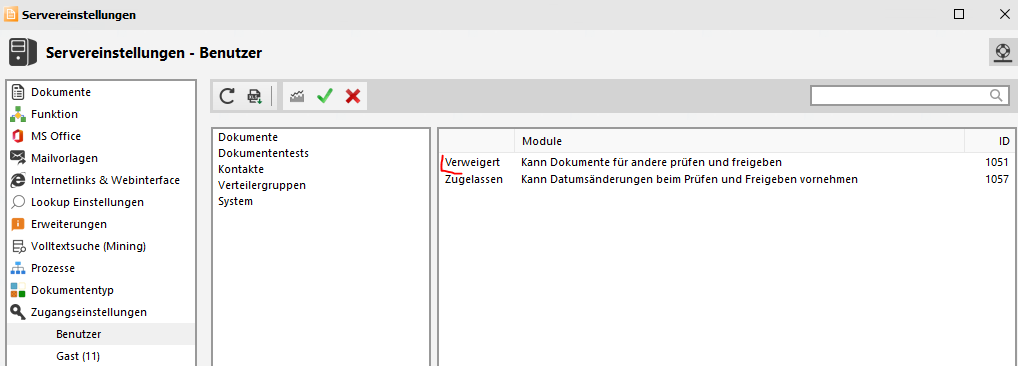Screen dimensions: 1018x366
Task: Click the Funktion hierarchy icon
Action: pos(18,114)
